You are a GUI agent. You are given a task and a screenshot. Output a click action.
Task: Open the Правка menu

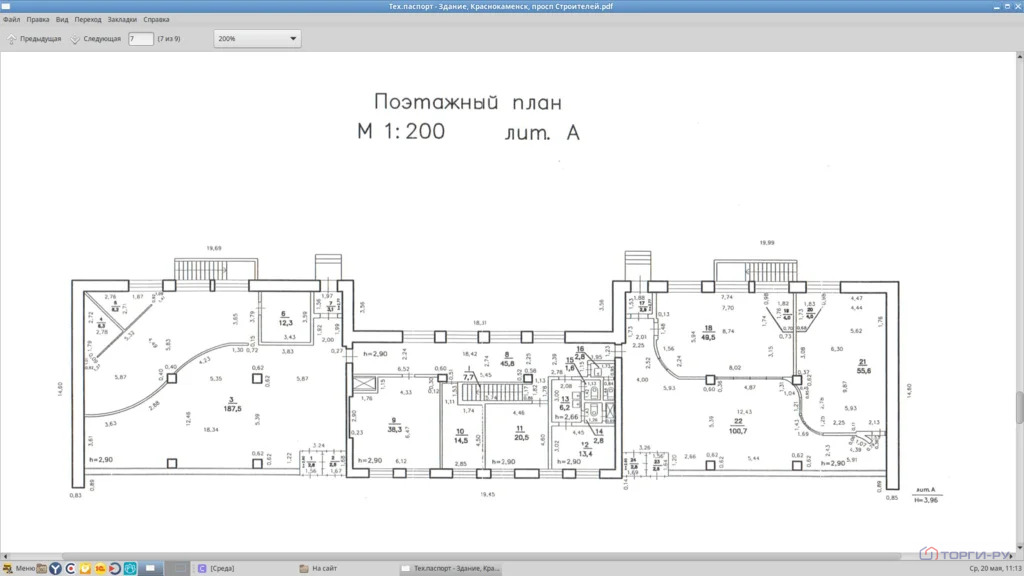[x=38, y=20]
